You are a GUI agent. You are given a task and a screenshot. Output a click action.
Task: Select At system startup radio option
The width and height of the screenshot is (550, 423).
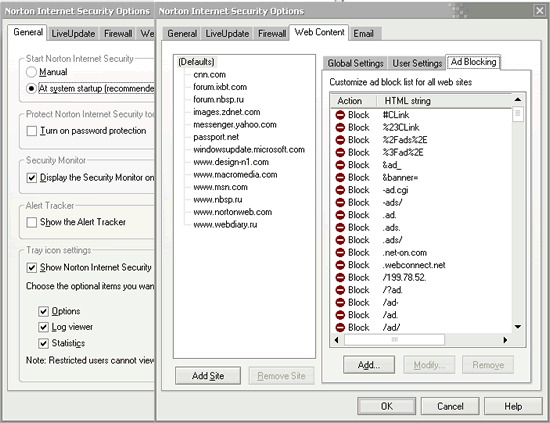31,88
